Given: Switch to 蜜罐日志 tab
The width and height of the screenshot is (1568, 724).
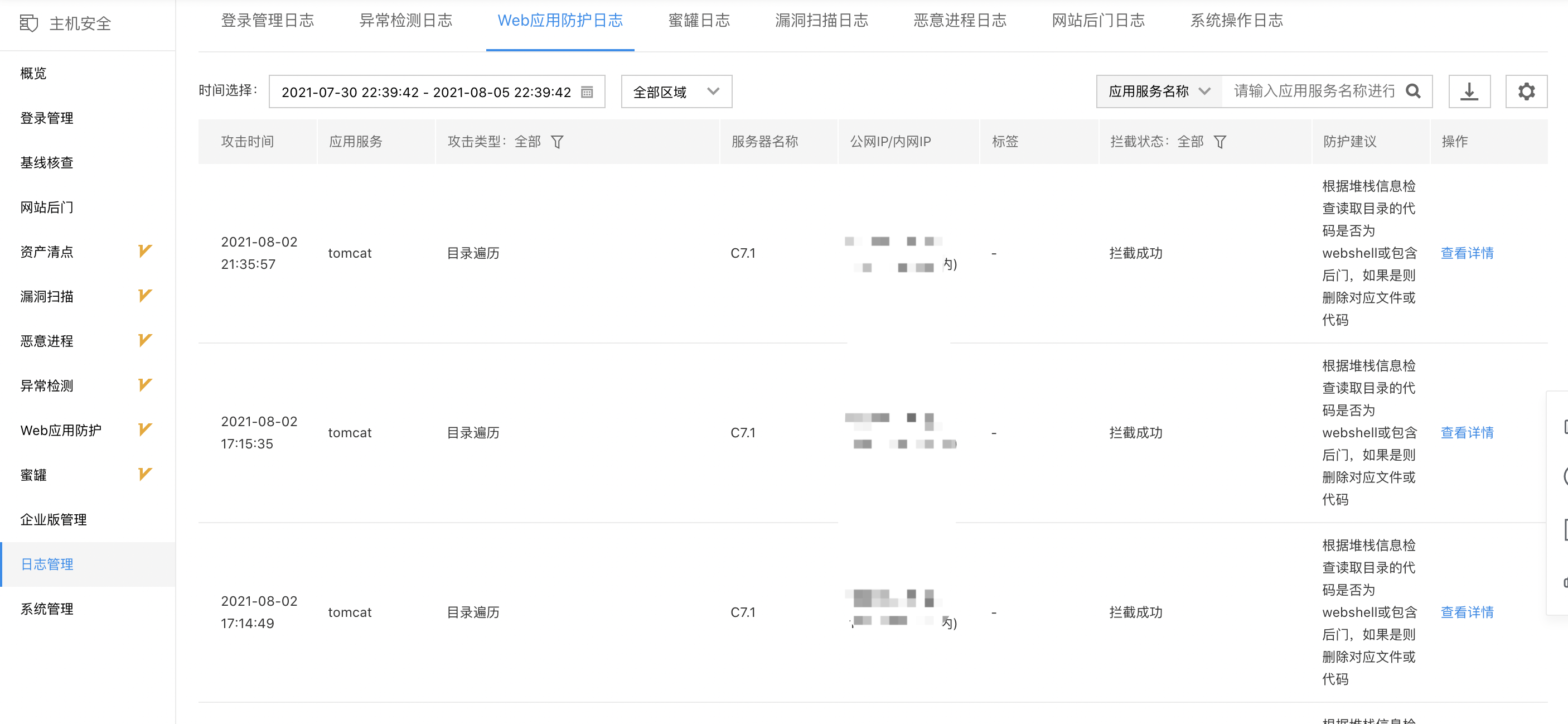Looking at the screenshot, I should click(699, 21).
